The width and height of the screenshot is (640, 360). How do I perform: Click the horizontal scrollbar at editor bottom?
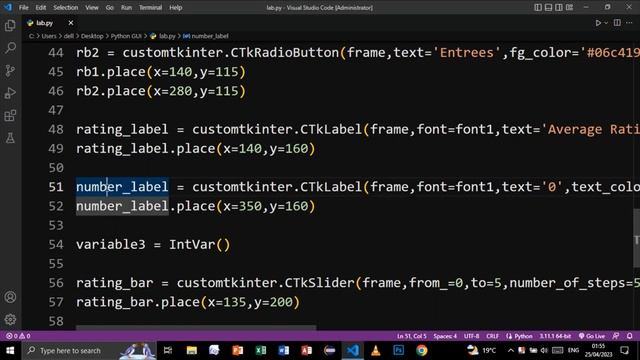(196, 327)
